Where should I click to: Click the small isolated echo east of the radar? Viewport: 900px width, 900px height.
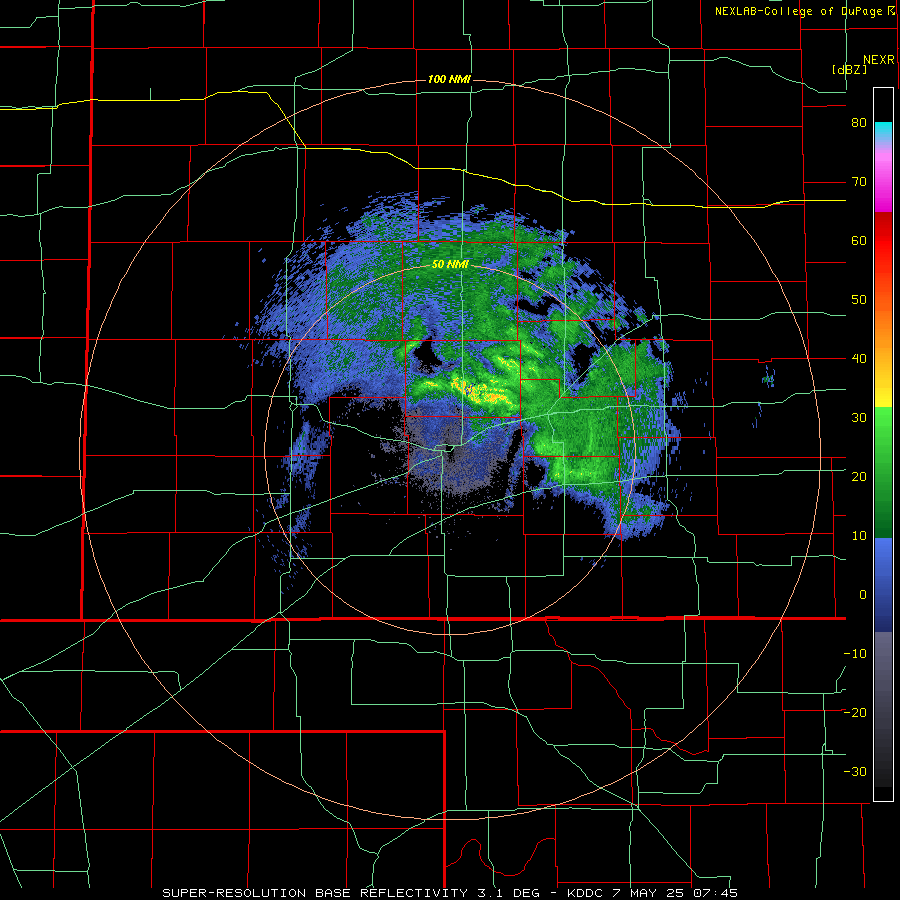[769, 378]
